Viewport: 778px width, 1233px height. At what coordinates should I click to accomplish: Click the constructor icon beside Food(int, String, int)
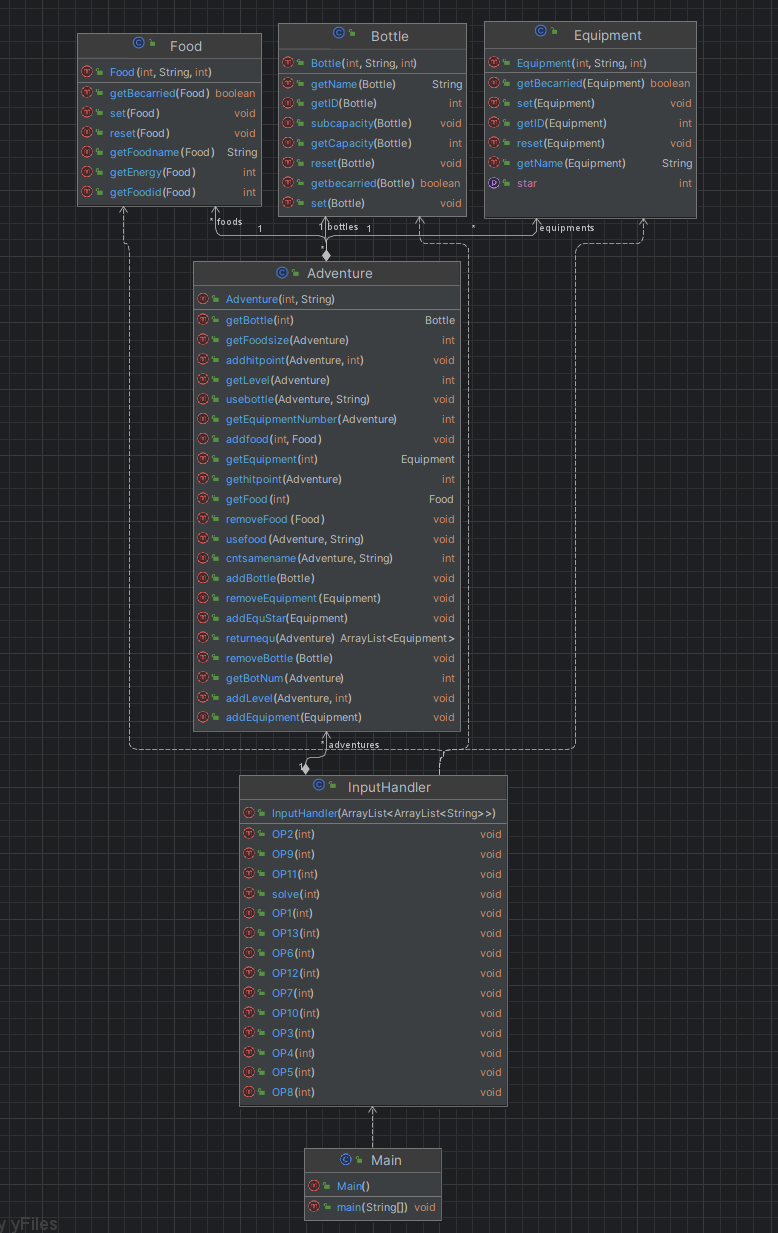point(87,72)
